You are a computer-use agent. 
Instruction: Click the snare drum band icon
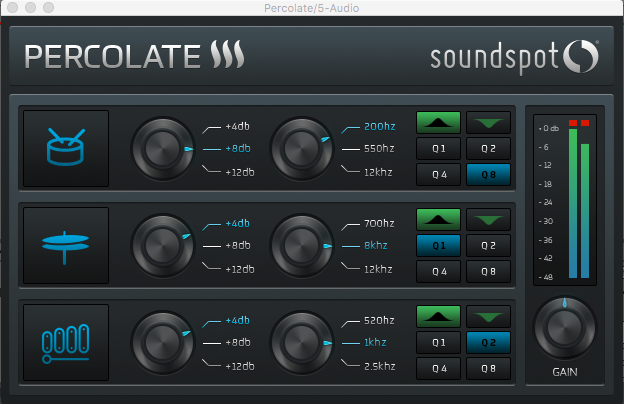click(66, 148)
